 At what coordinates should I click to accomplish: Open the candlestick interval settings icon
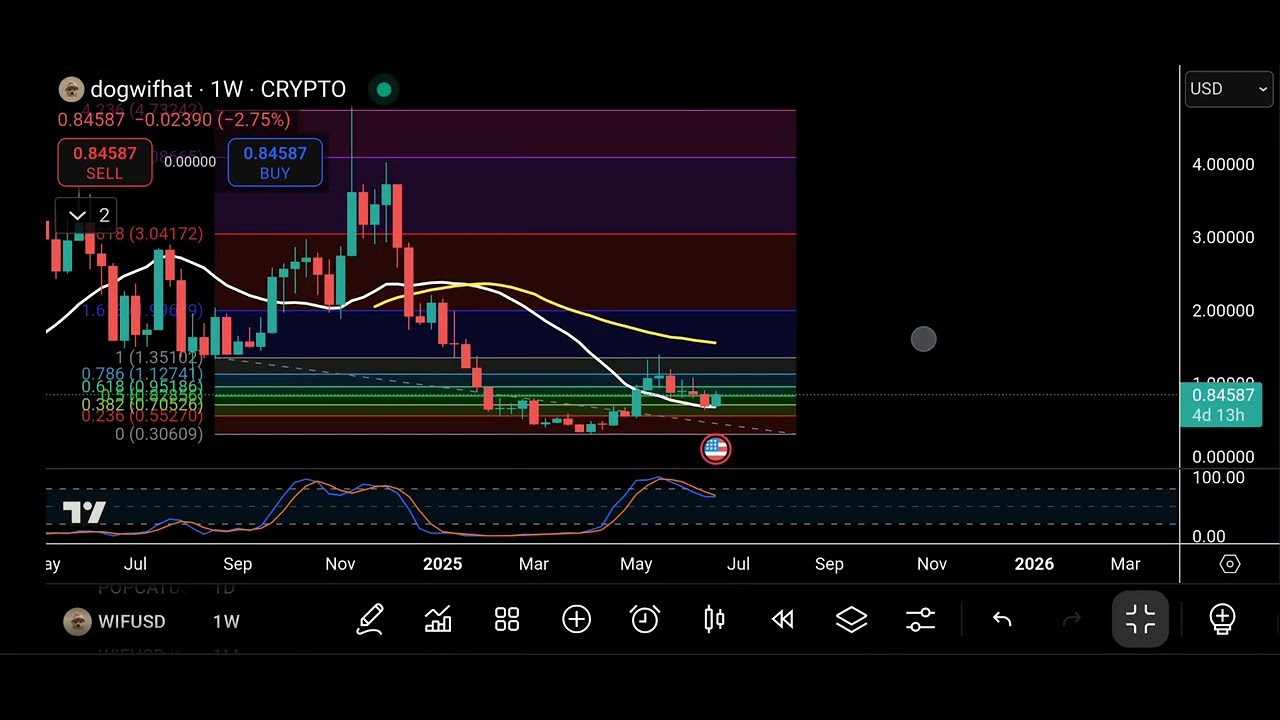coord(714,620)
